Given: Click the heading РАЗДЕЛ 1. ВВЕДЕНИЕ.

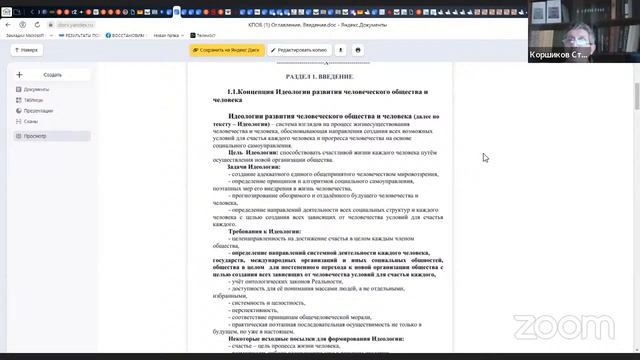Looking at the screenshot, I should click(x=320, y=77).
